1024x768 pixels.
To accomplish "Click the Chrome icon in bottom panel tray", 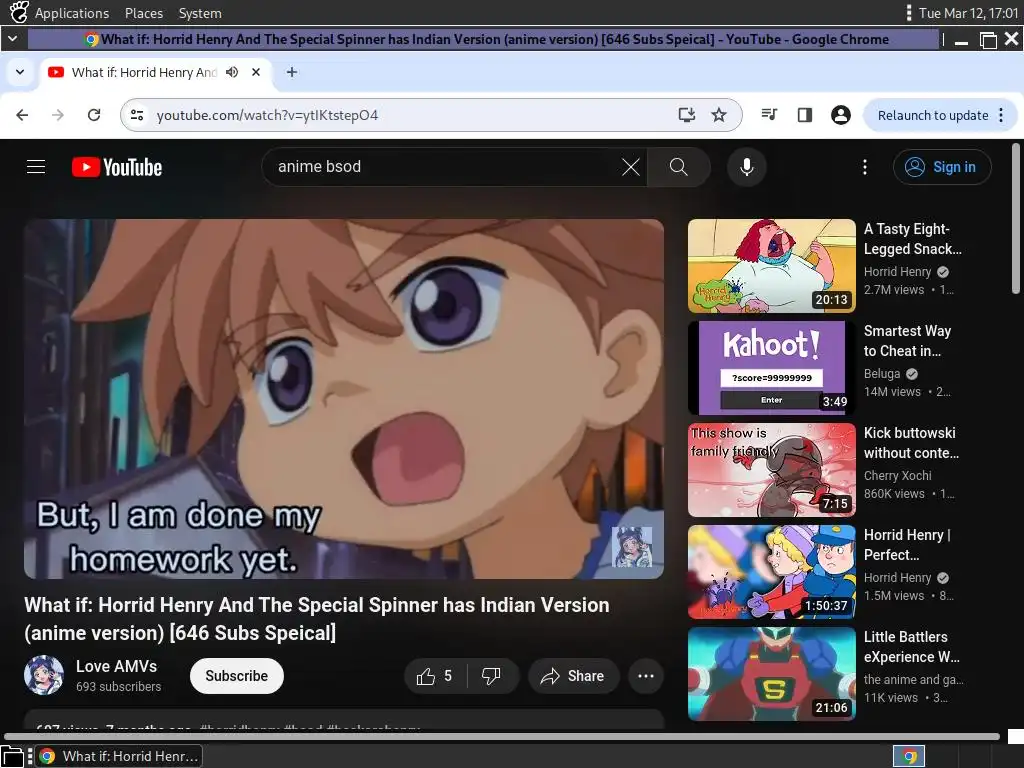I will pos(909,756).
